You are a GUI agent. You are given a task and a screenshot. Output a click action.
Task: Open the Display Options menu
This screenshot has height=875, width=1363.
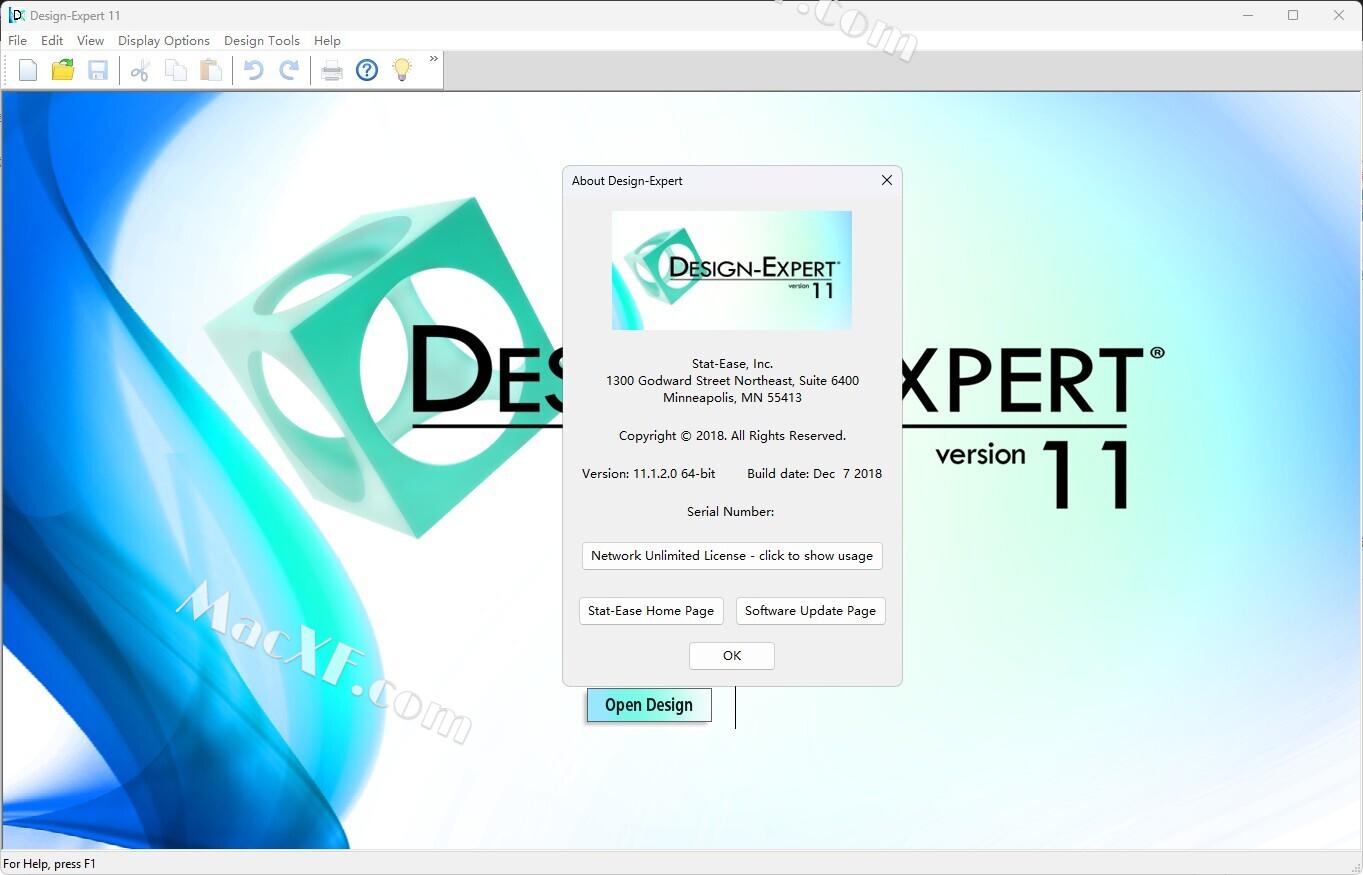(164, 41)
